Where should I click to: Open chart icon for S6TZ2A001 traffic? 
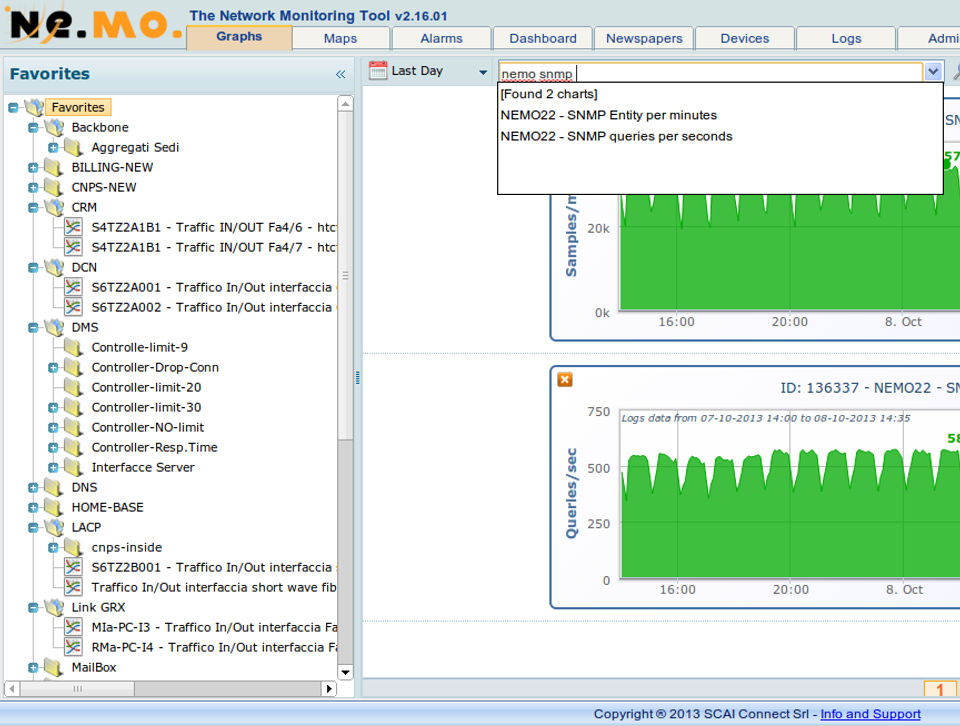73,287
